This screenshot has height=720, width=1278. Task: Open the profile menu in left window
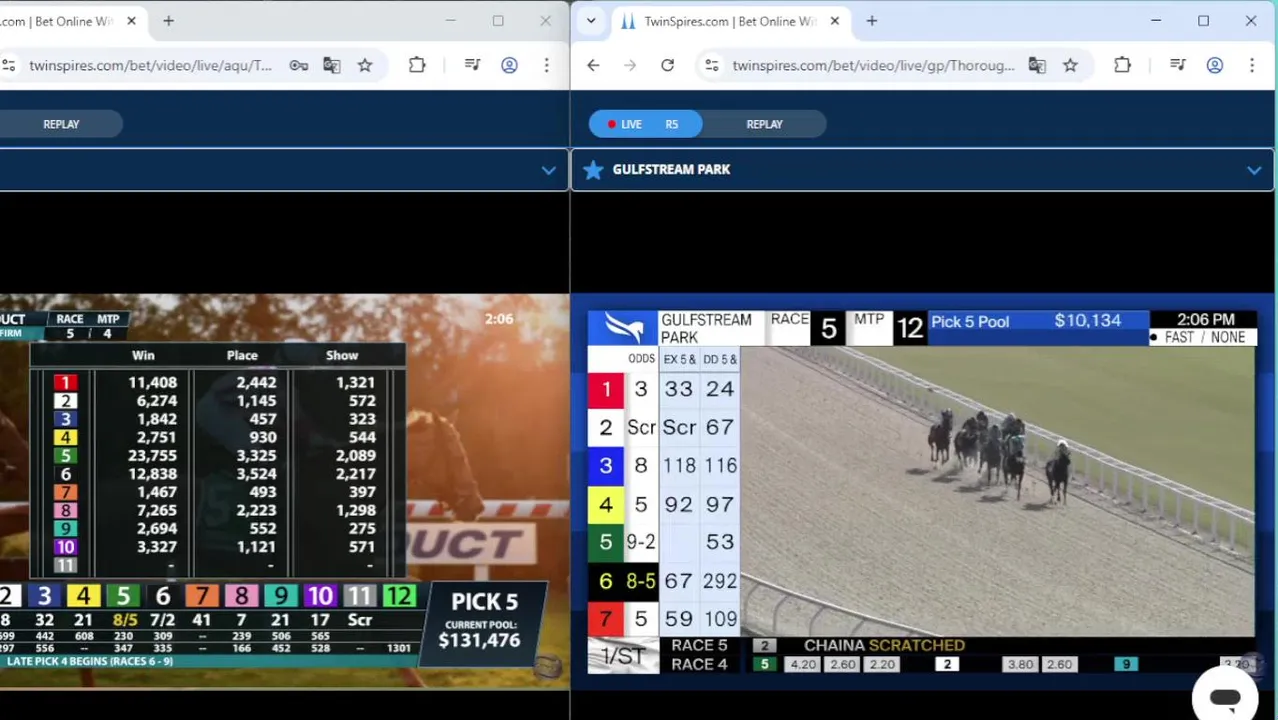509,65
